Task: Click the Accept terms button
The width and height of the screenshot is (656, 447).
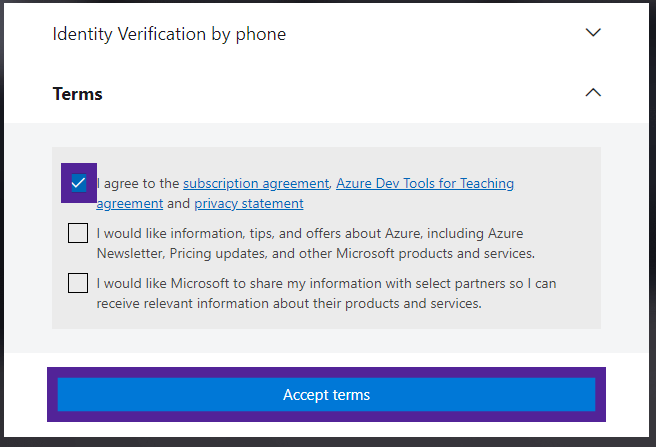Action: [326, 395]
